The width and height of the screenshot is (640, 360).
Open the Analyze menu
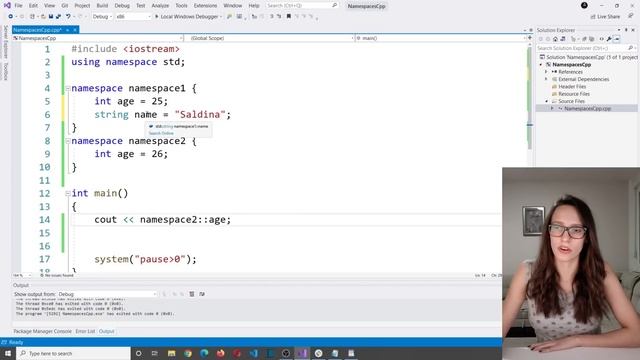(x=160, y=6)
